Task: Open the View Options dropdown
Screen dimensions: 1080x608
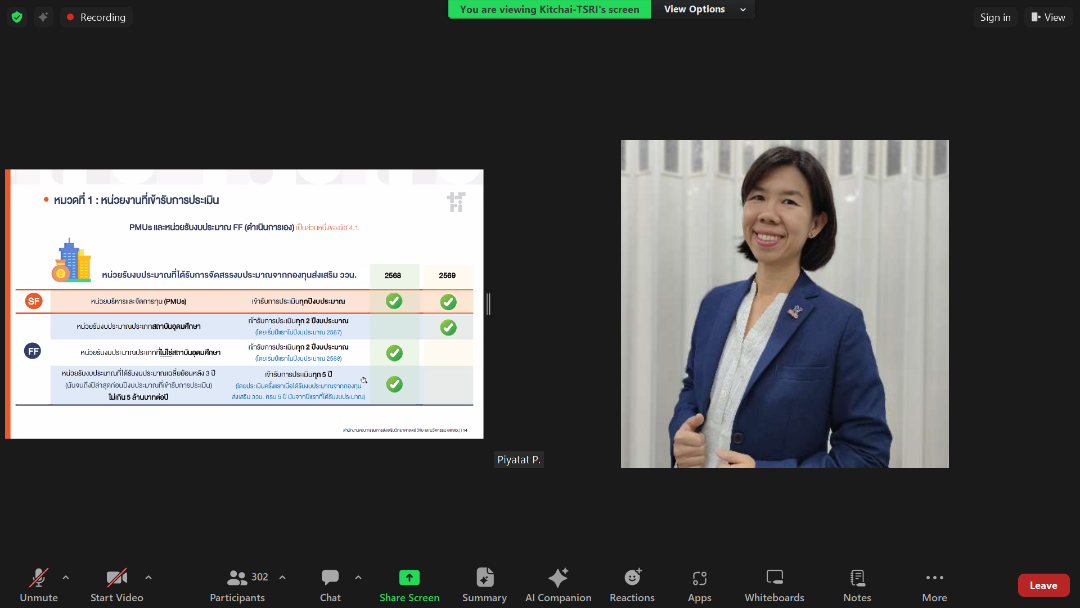Action: pyautogui.click(x=704, y=9)
